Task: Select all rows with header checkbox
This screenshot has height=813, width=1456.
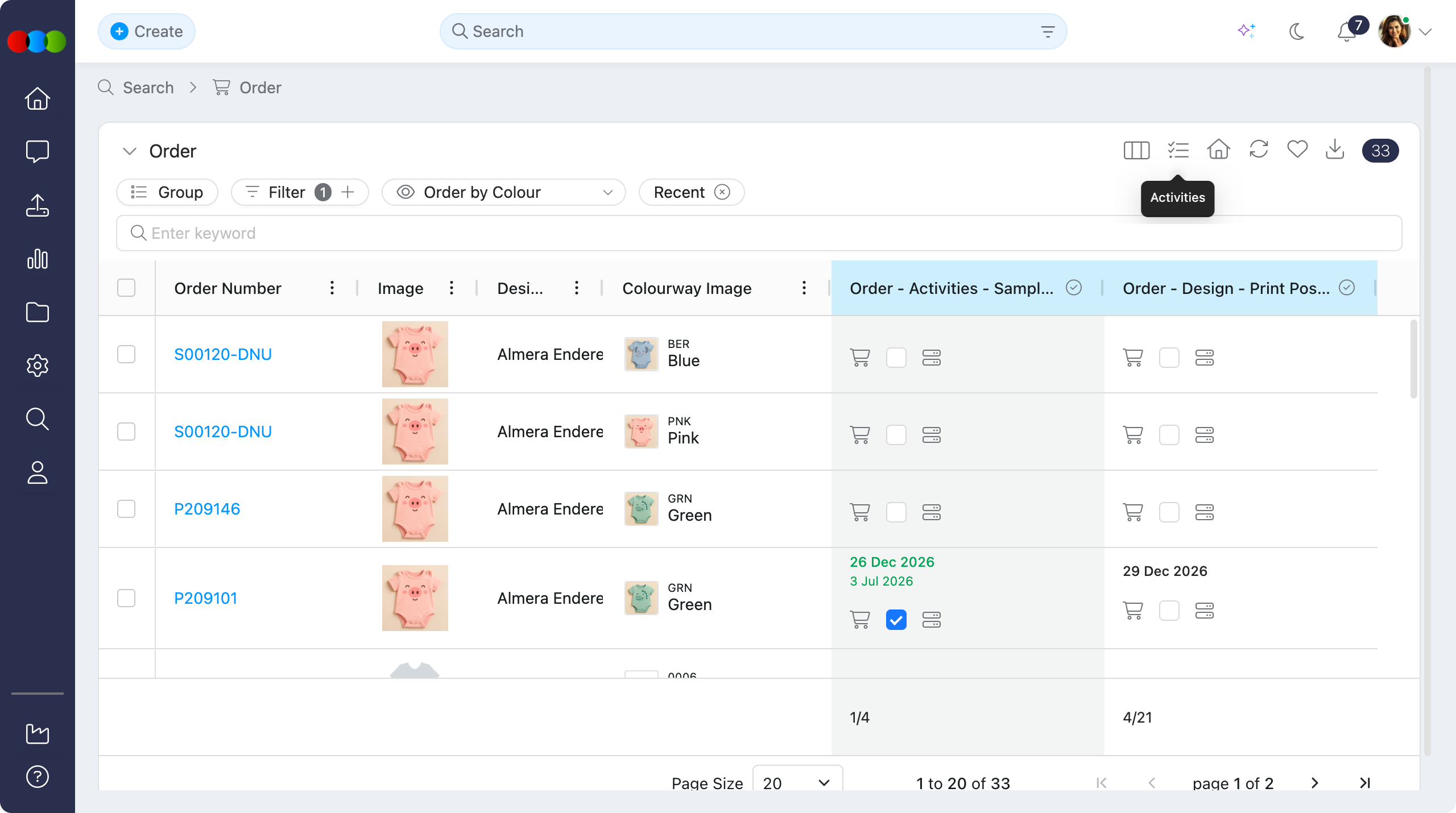Action: pos(126,288)
